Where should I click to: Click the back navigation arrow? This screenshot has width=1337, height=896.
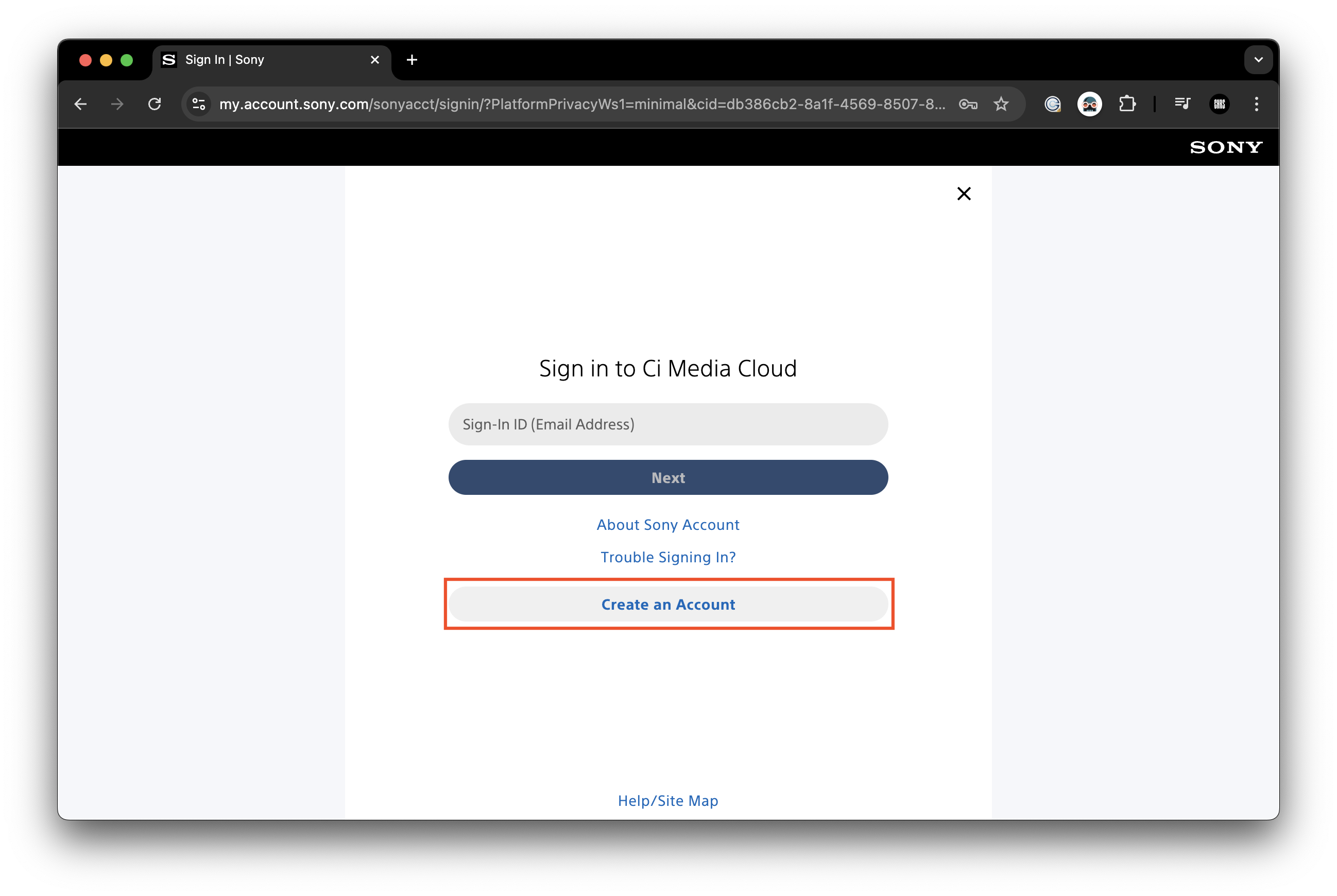point(80,104)
